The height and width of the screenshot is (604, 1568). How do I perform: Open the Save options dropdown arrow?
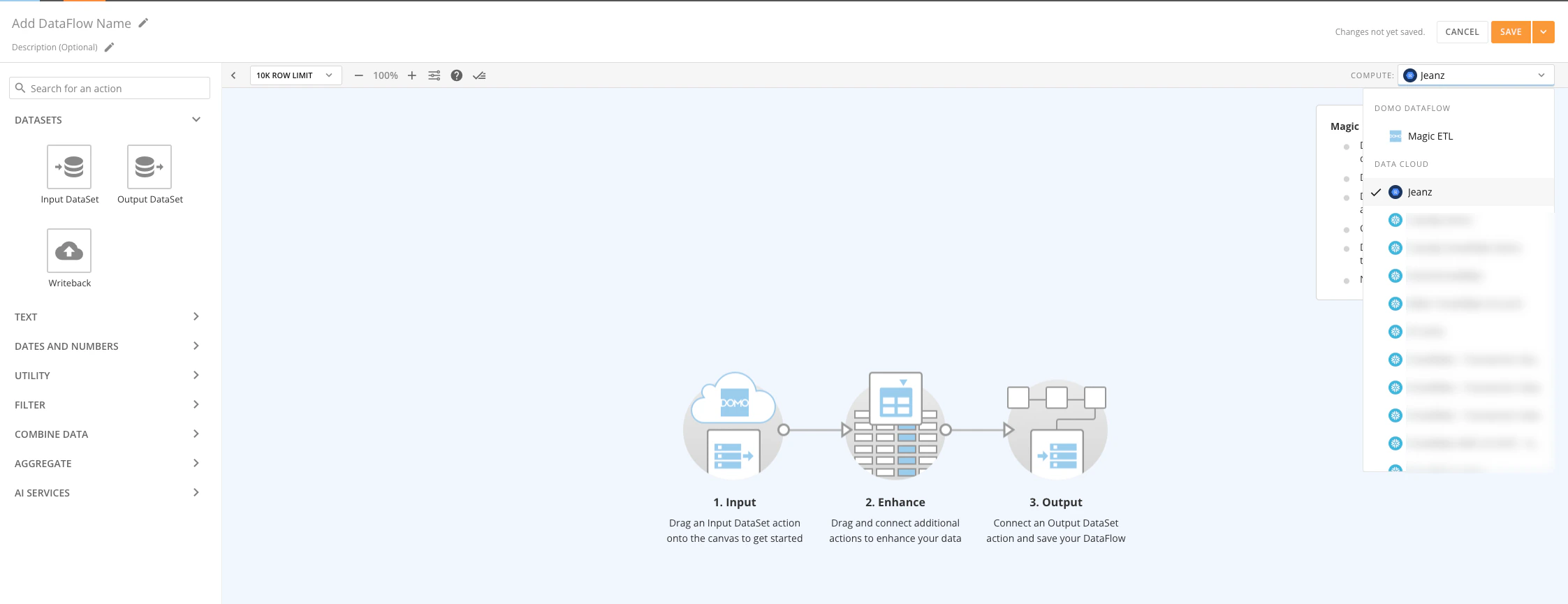[x=1544, y=32]
